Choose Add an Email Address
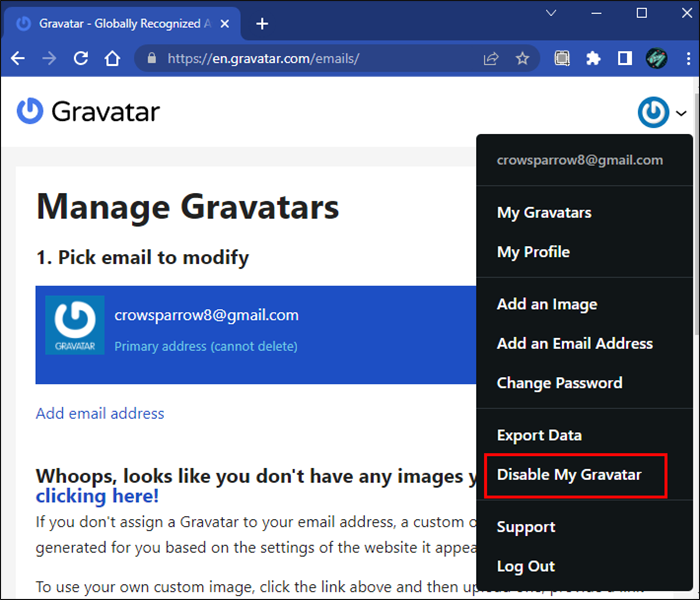Image resolution: width=700 pixels, height=600 pixels. click(x=575, y=344)
